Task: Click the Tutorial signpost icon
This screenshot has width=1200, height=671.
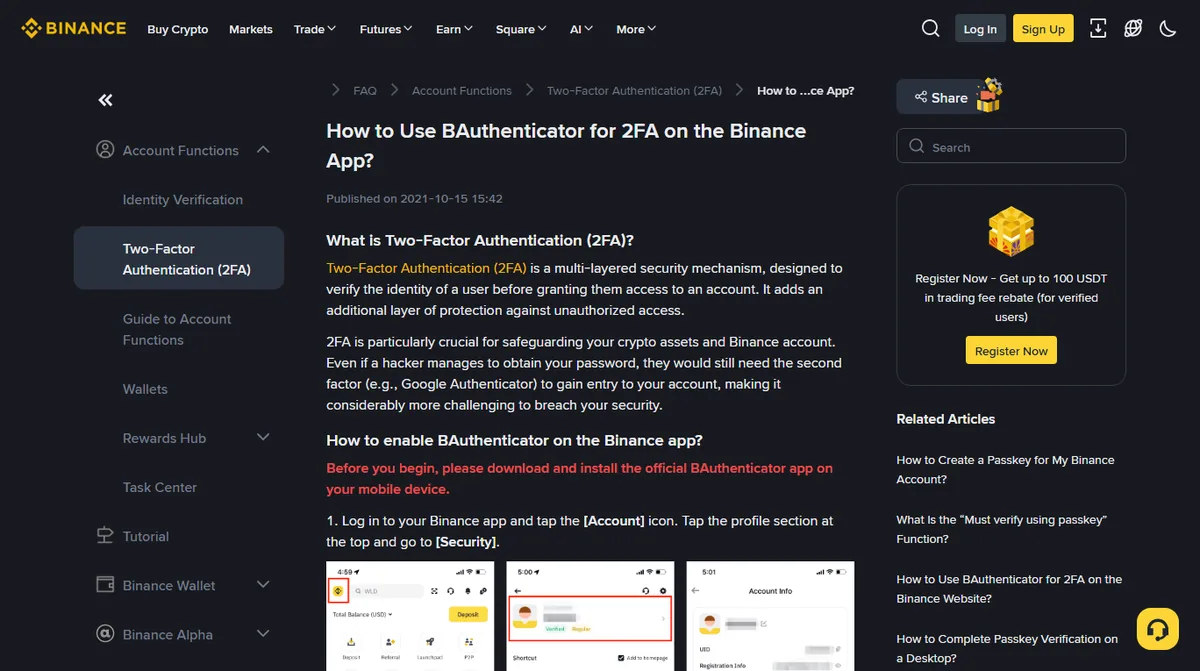Action: (x=105, y=536)
